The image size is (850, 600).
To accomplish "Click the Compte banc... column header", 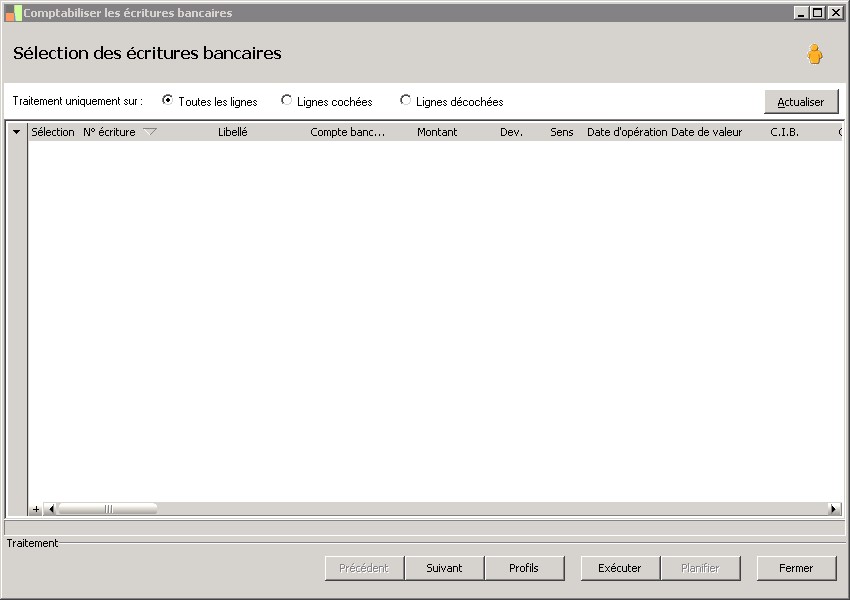I will point(347,132).
